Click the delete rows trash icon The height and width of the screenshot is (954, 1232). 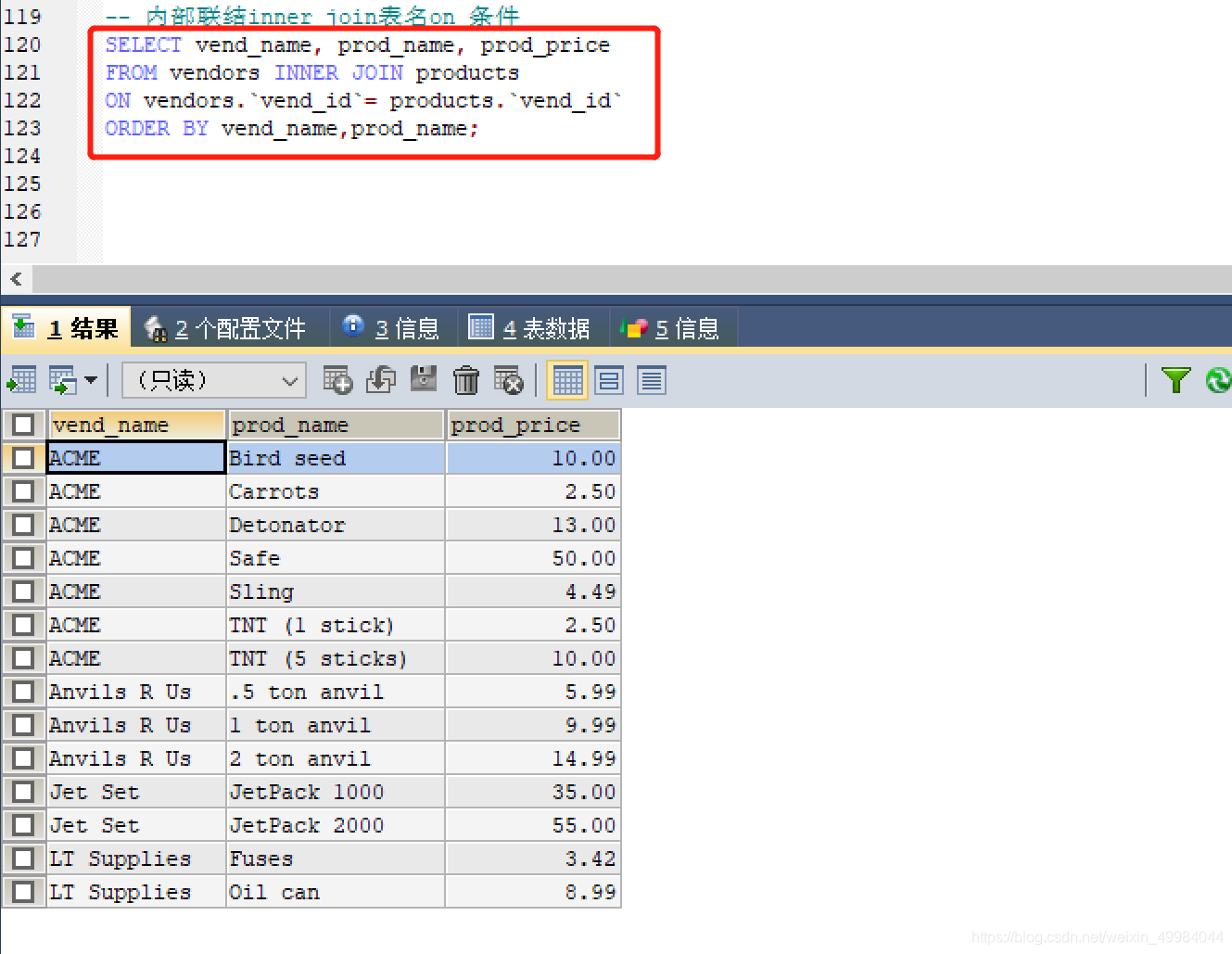point(466,380)
